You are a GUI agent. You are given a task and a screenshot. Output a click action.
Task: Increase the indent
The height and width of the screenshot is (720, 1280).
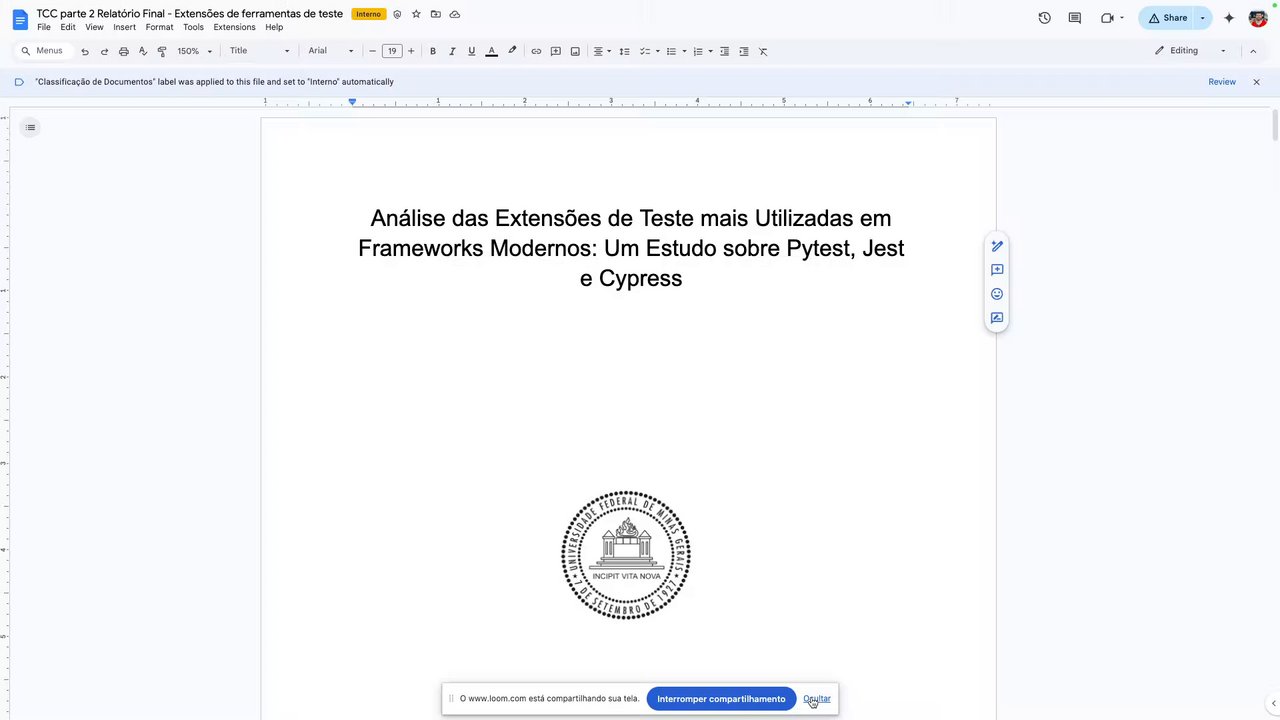tap(744, 51)
